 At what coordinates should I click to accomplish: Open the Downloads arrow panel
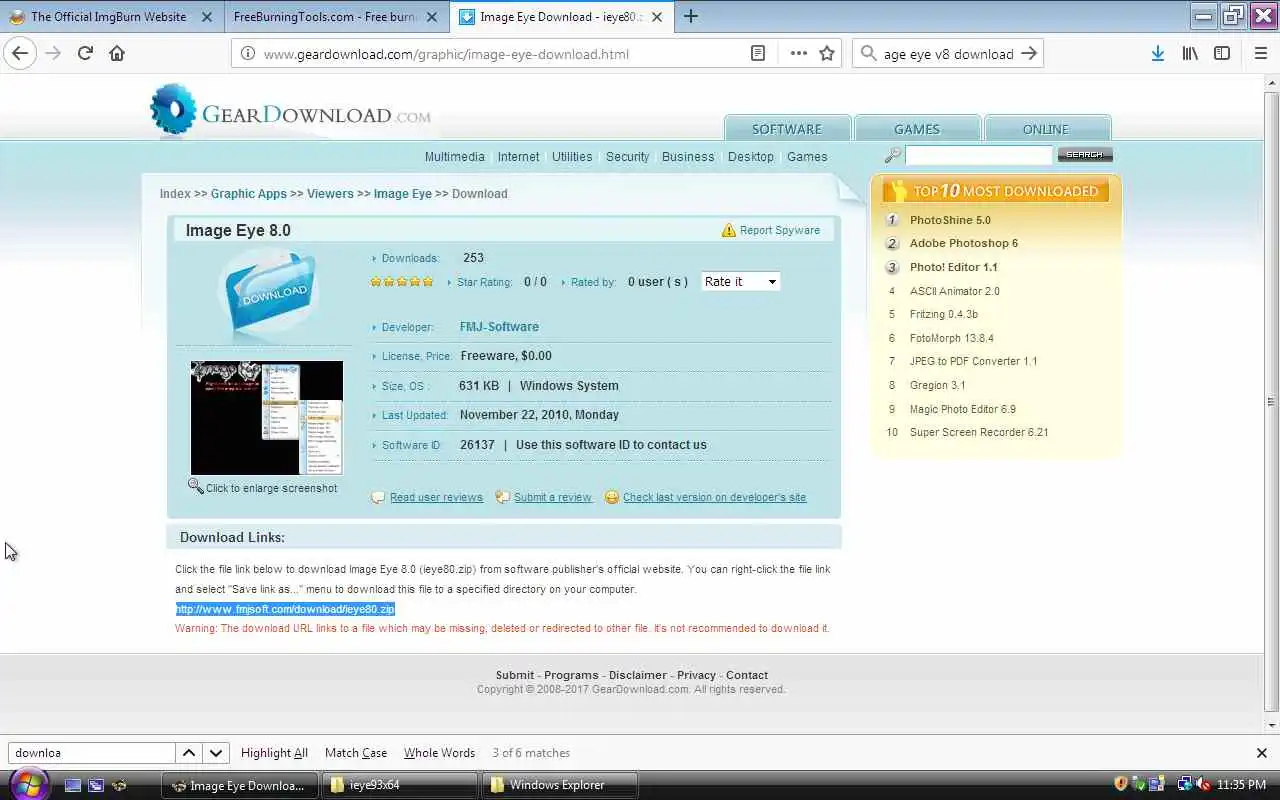[x=1157, y=54]
